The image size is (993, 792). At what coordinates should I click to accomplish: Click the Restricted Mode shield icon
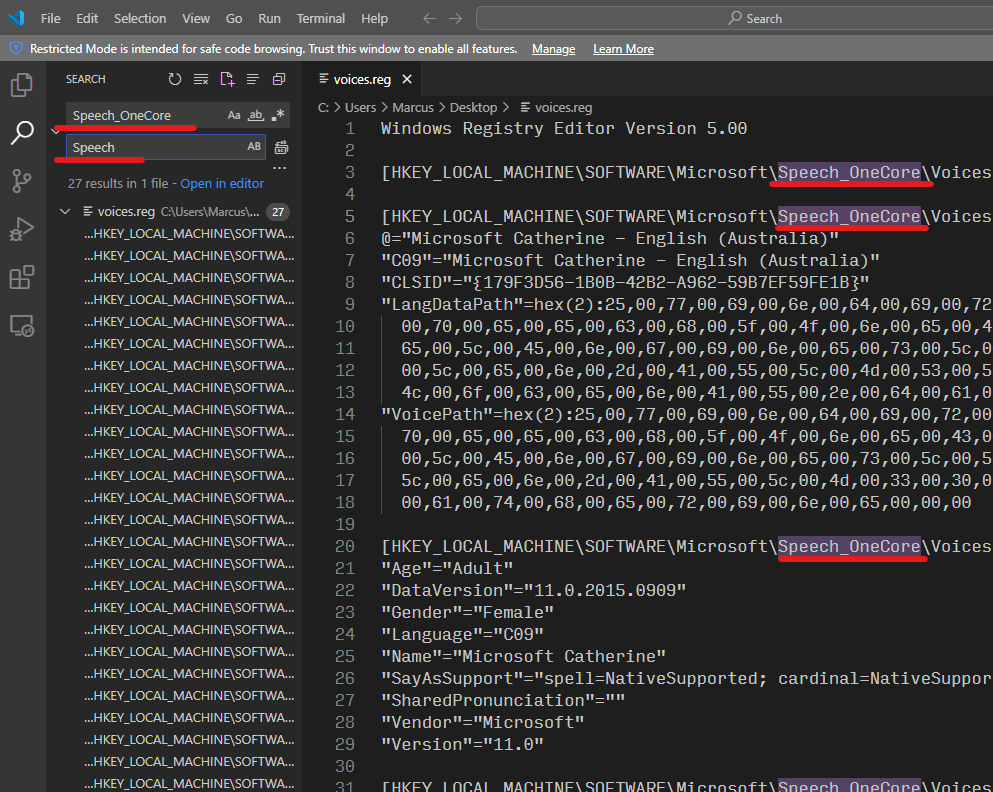[16, 48]
